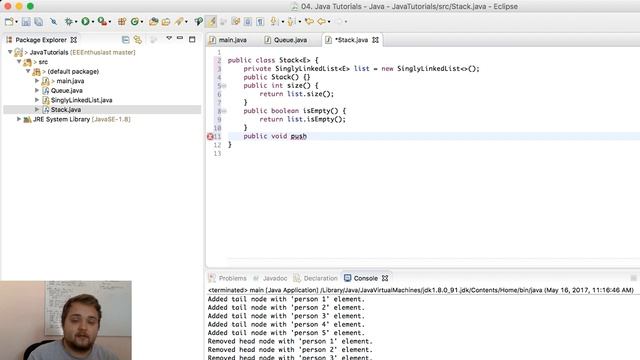Select SinglyLinkedList.java in Package Explorer
This screenshot has height=360, width=640.
point(81,100)
